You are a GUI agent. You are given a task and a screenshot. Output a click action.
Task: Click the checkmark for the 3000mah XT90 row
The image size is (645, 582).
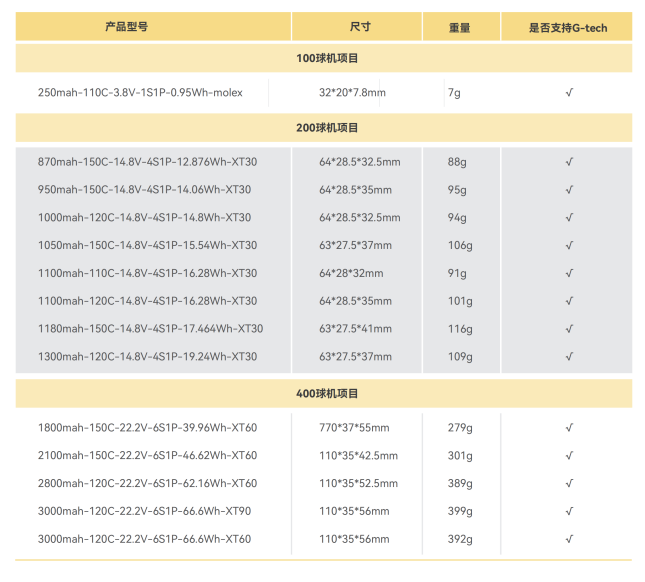[568, 512]
